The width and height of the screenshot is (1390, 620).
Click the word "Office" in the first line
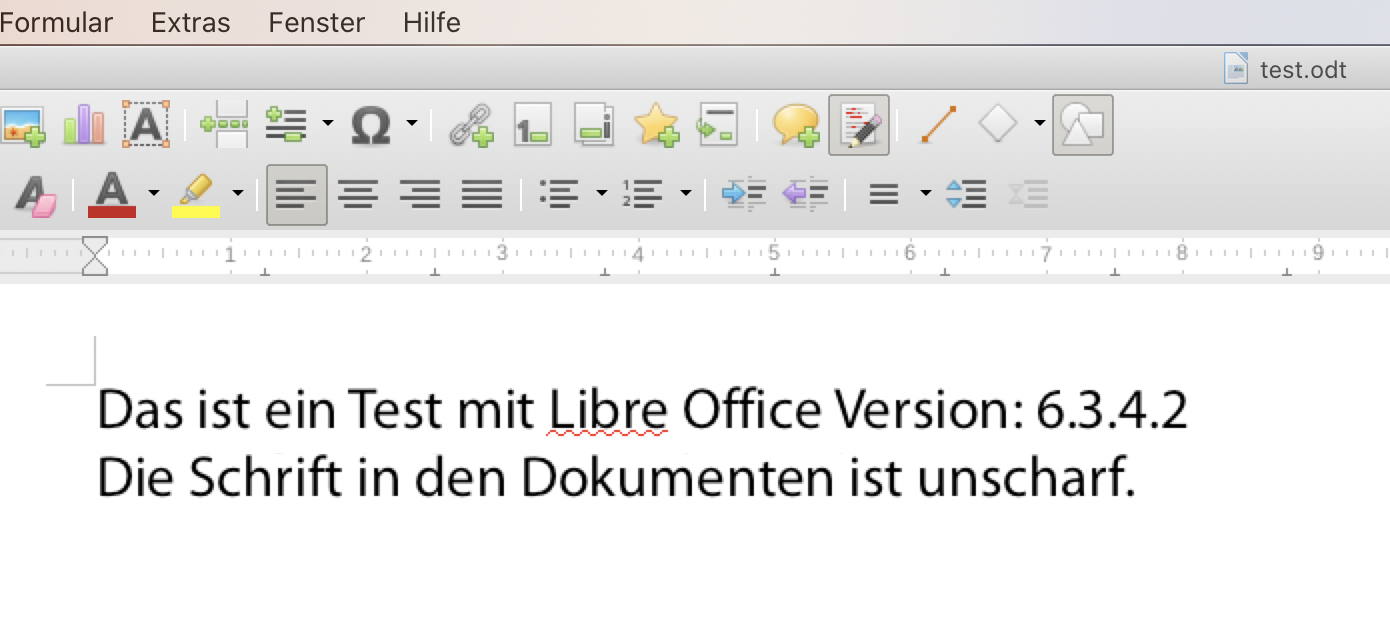pos(752,410)
